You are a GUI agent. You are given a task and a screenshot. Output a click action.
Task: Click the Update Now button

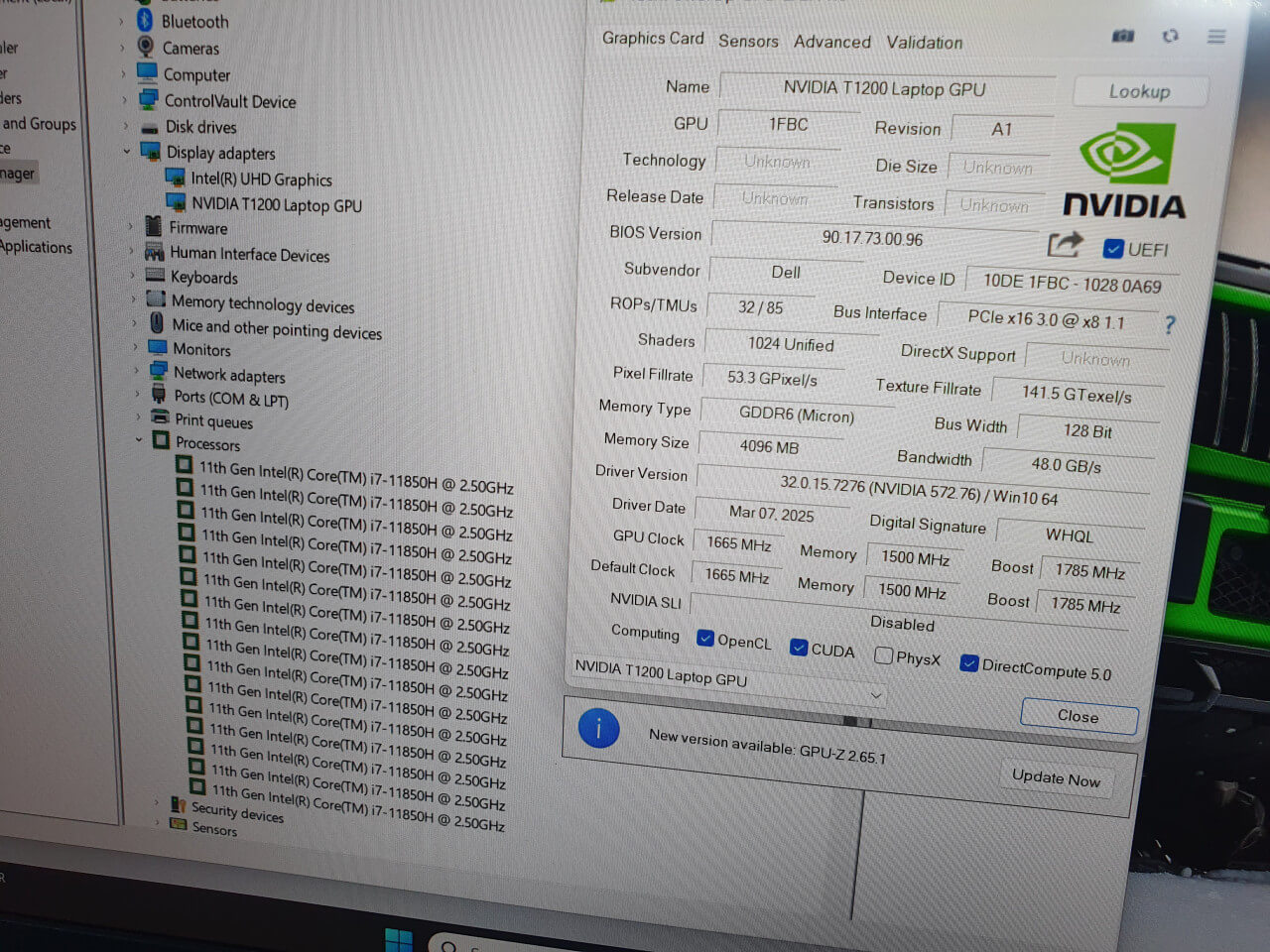click(1056, 778)
